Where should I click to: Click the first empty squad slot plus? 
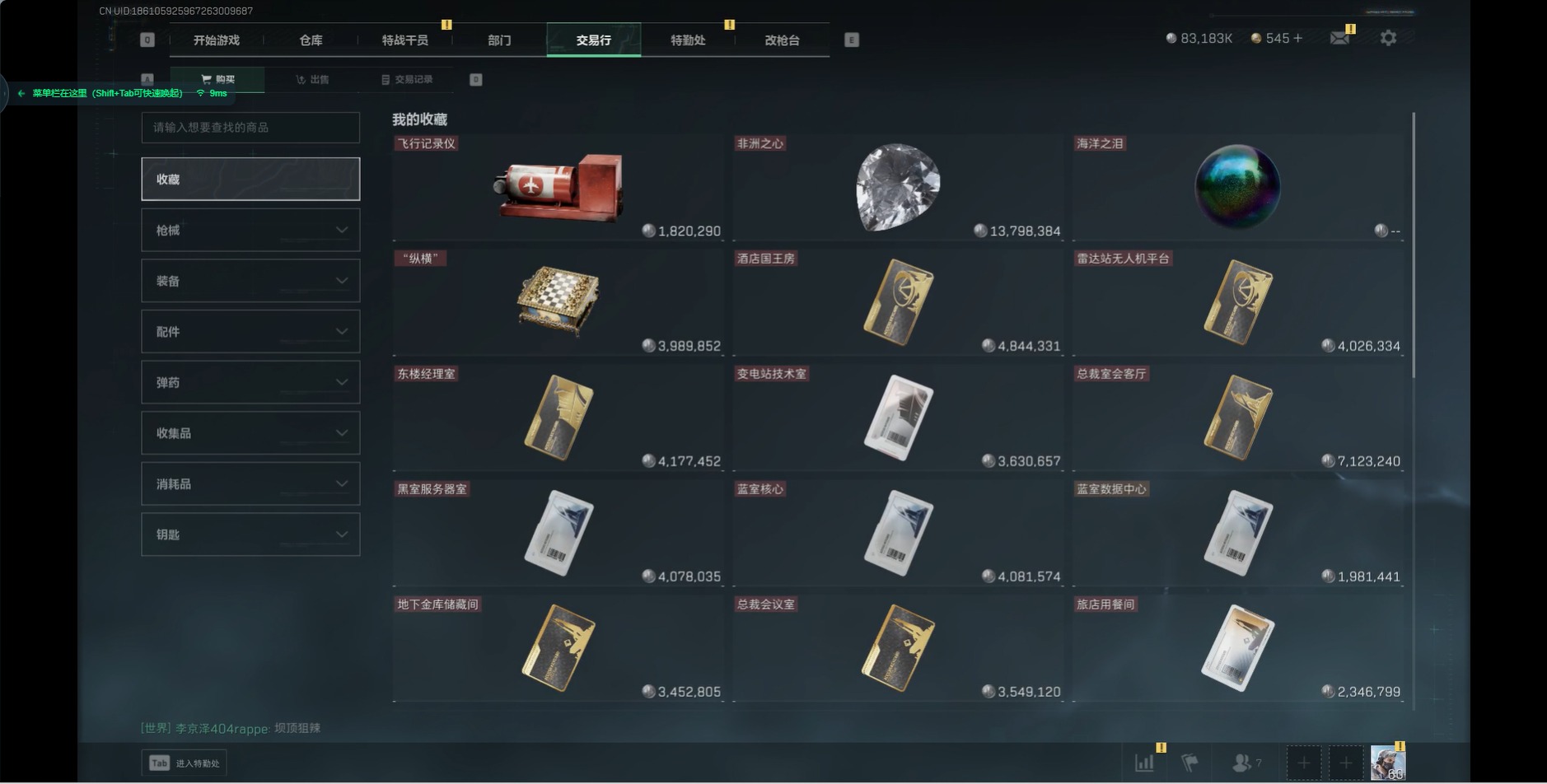(1303, 763)
